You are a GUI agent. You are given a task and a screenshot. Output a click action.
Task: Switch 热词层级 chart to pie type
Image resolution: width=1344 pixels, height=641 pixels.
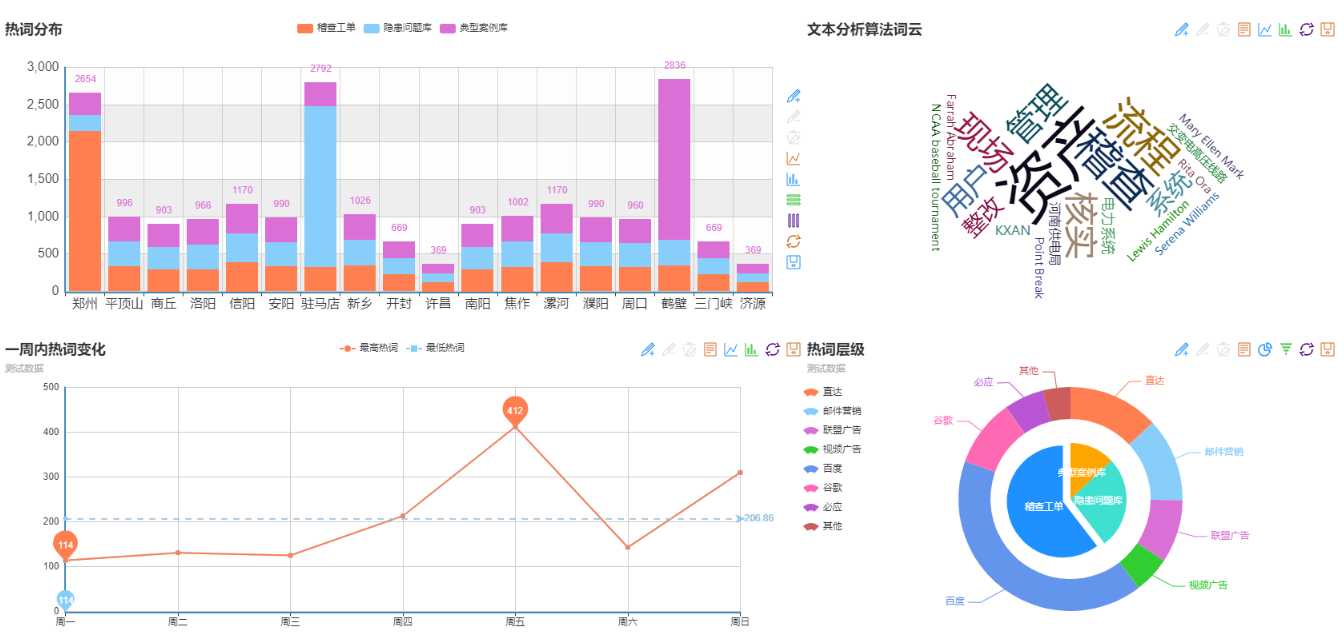tap(1265, 349)
